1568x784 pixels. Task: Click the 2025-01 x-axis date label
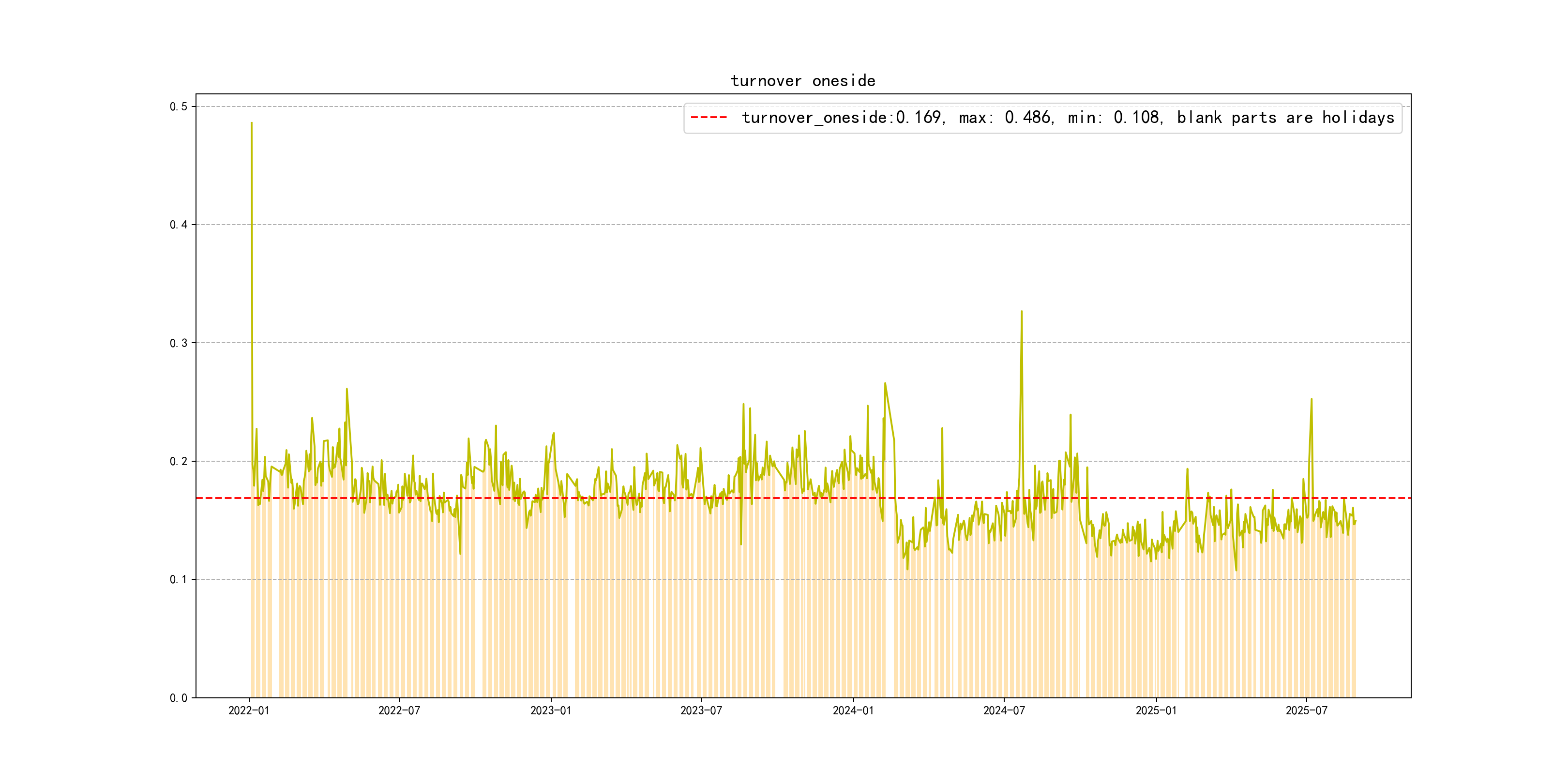click(x=1156, y=710)
